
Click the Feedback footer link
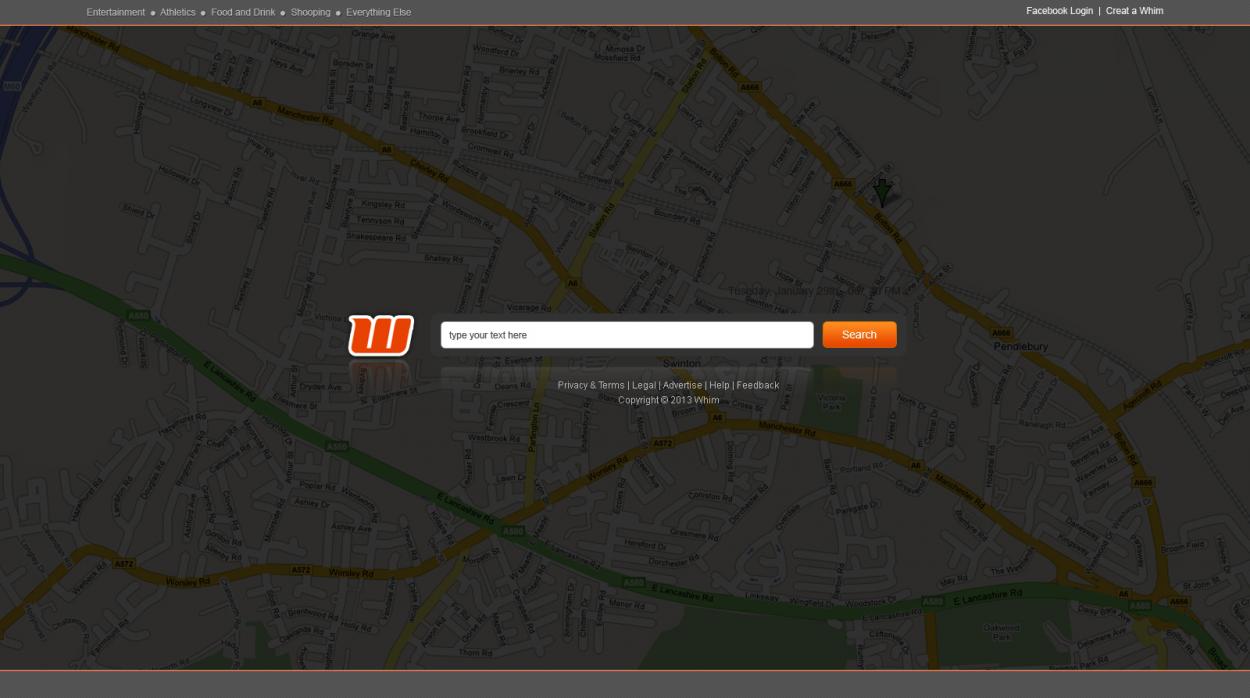[x=758, y=385]
